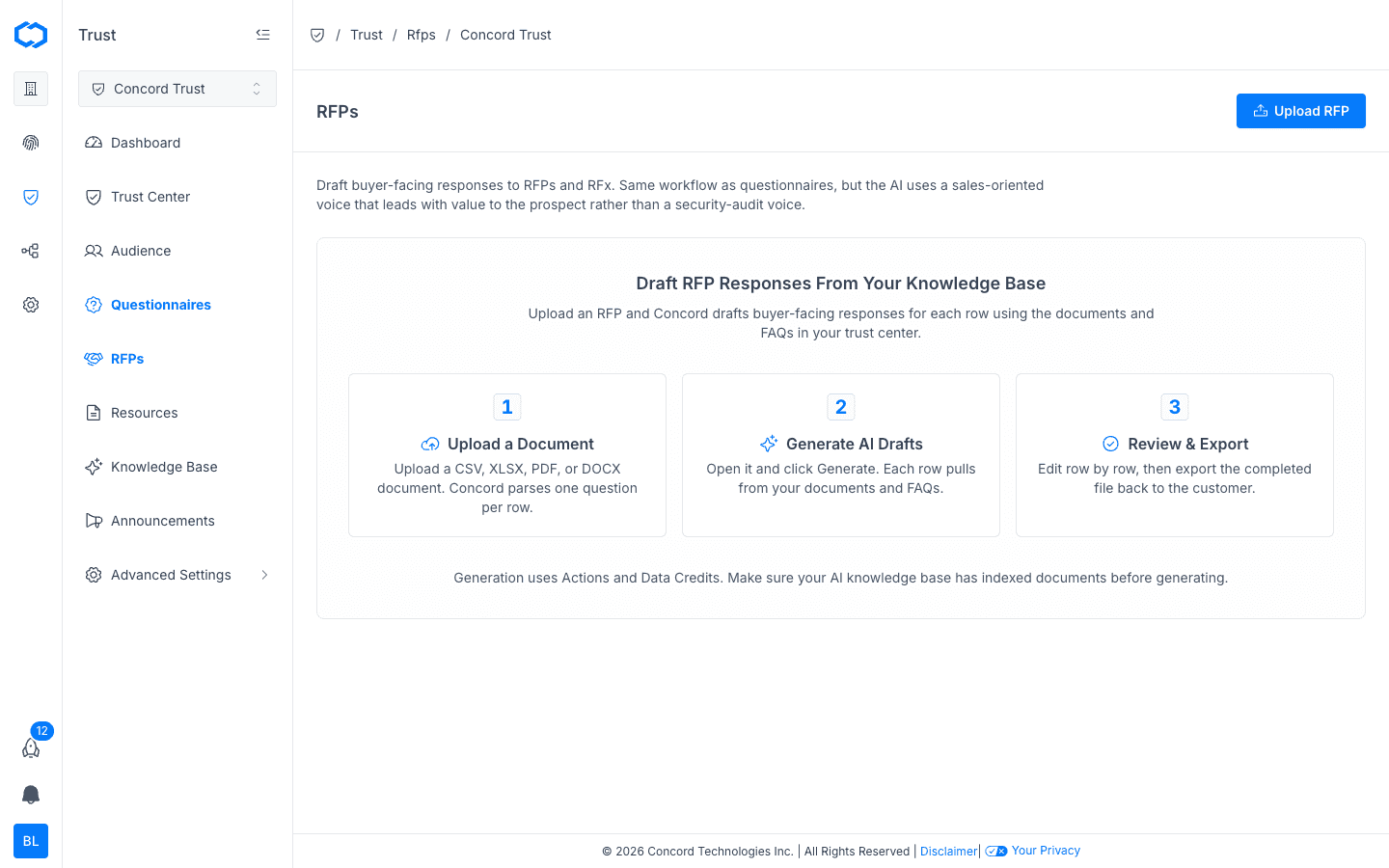Open the rocket icon with 12 badge
Screen dimensions: 1389x868
31,747
